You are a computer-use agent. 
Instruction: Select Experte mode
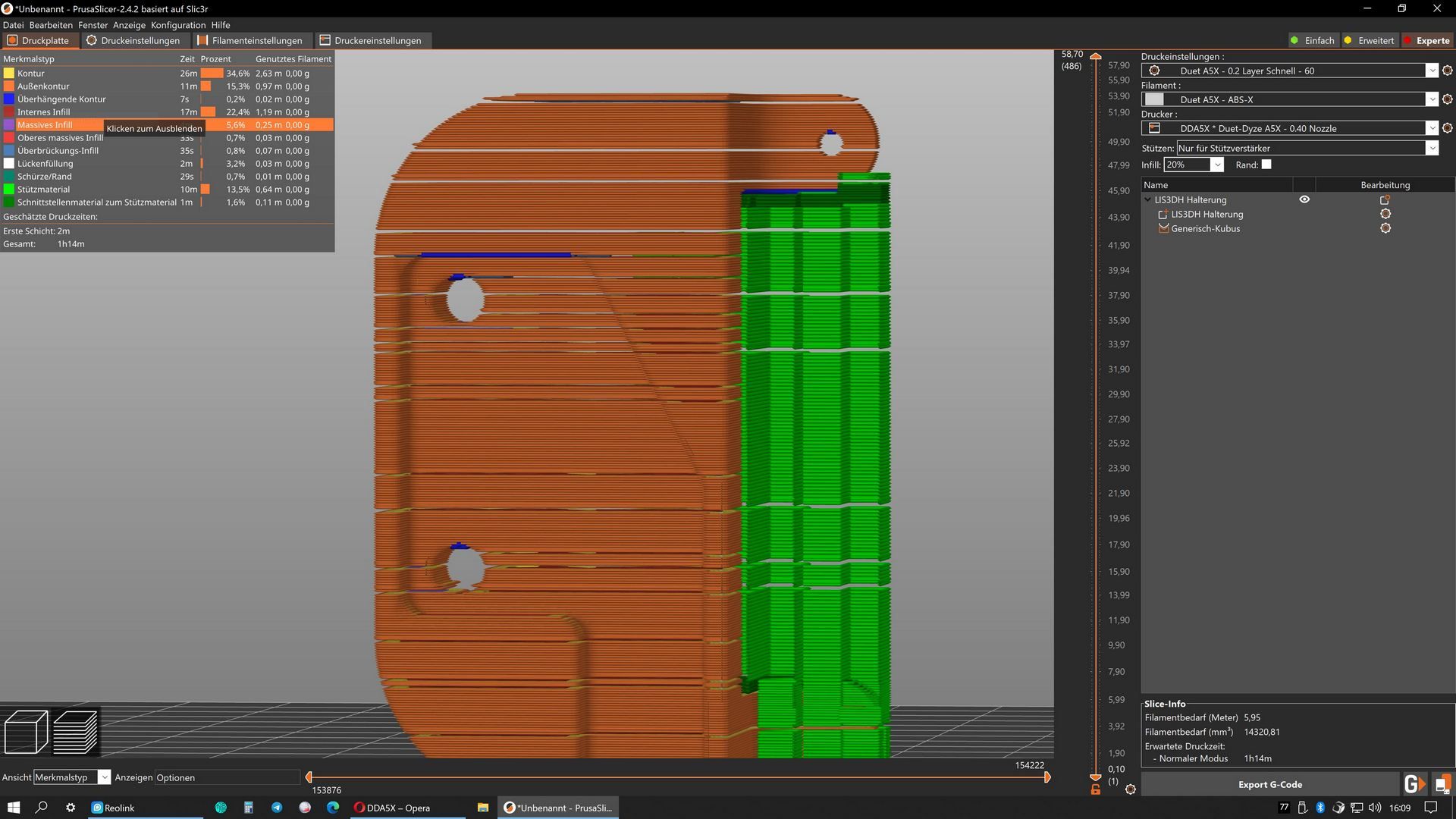tap(1426, 40)
